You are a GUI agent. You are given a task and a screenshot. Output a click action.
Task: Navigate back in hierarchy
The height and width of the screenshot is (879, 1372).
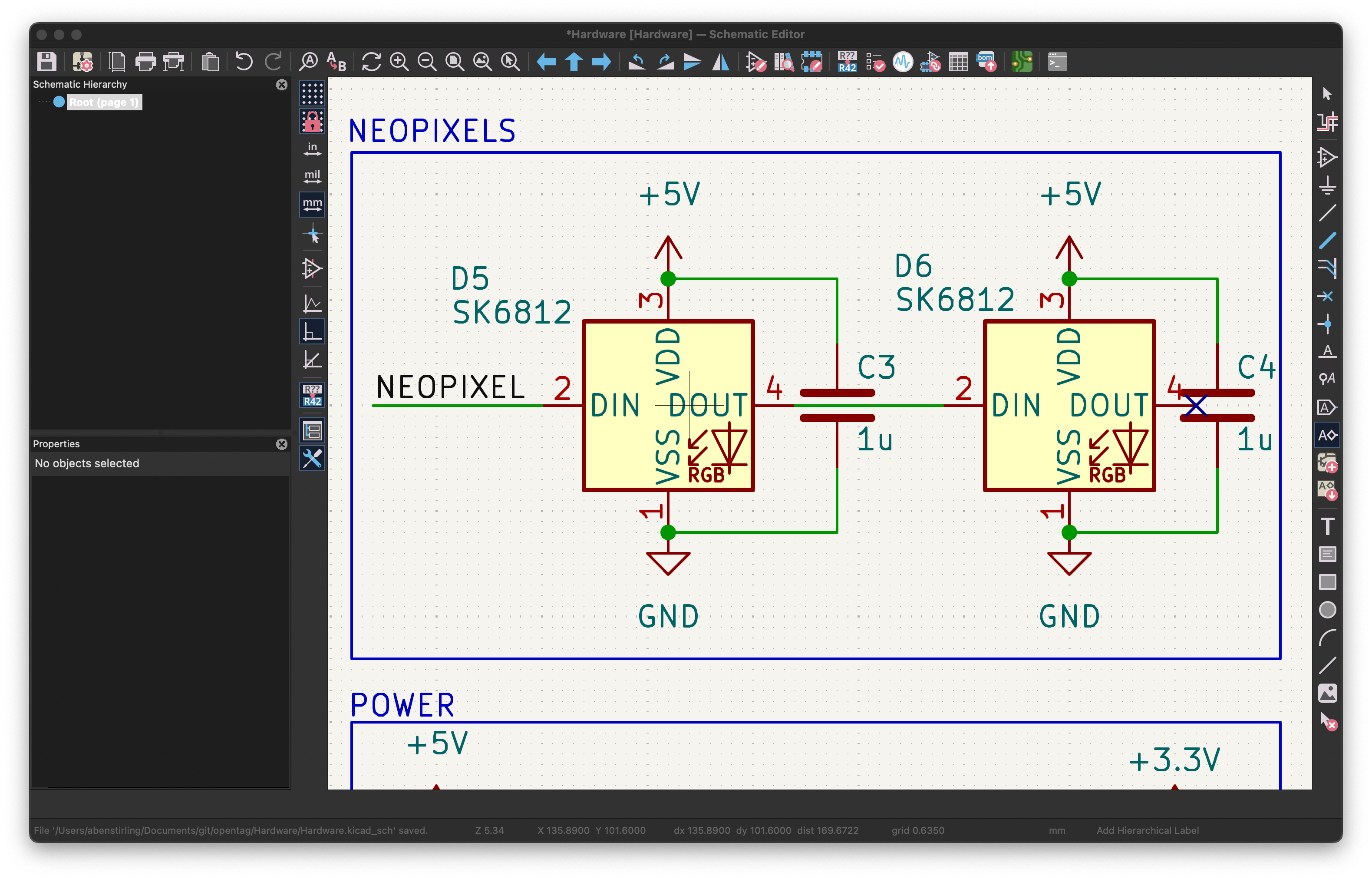546,62
